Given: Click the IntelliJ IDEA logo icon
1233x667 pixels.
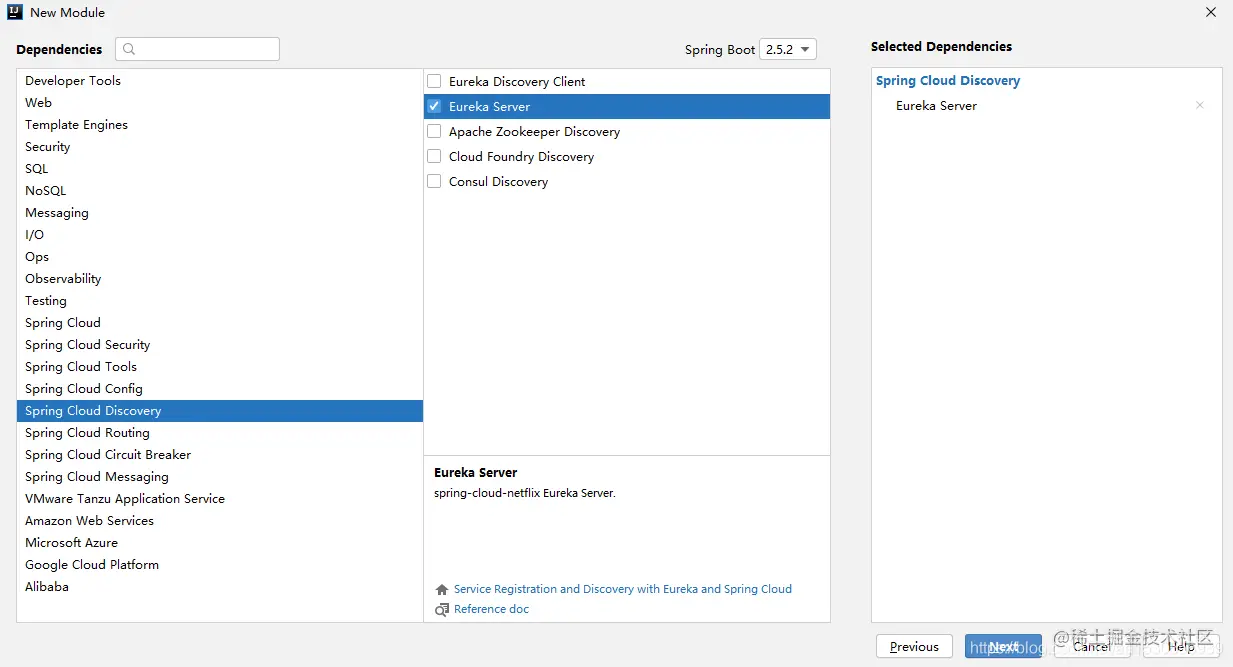Looking at the screenshot, I should click(x=14, y=12).
